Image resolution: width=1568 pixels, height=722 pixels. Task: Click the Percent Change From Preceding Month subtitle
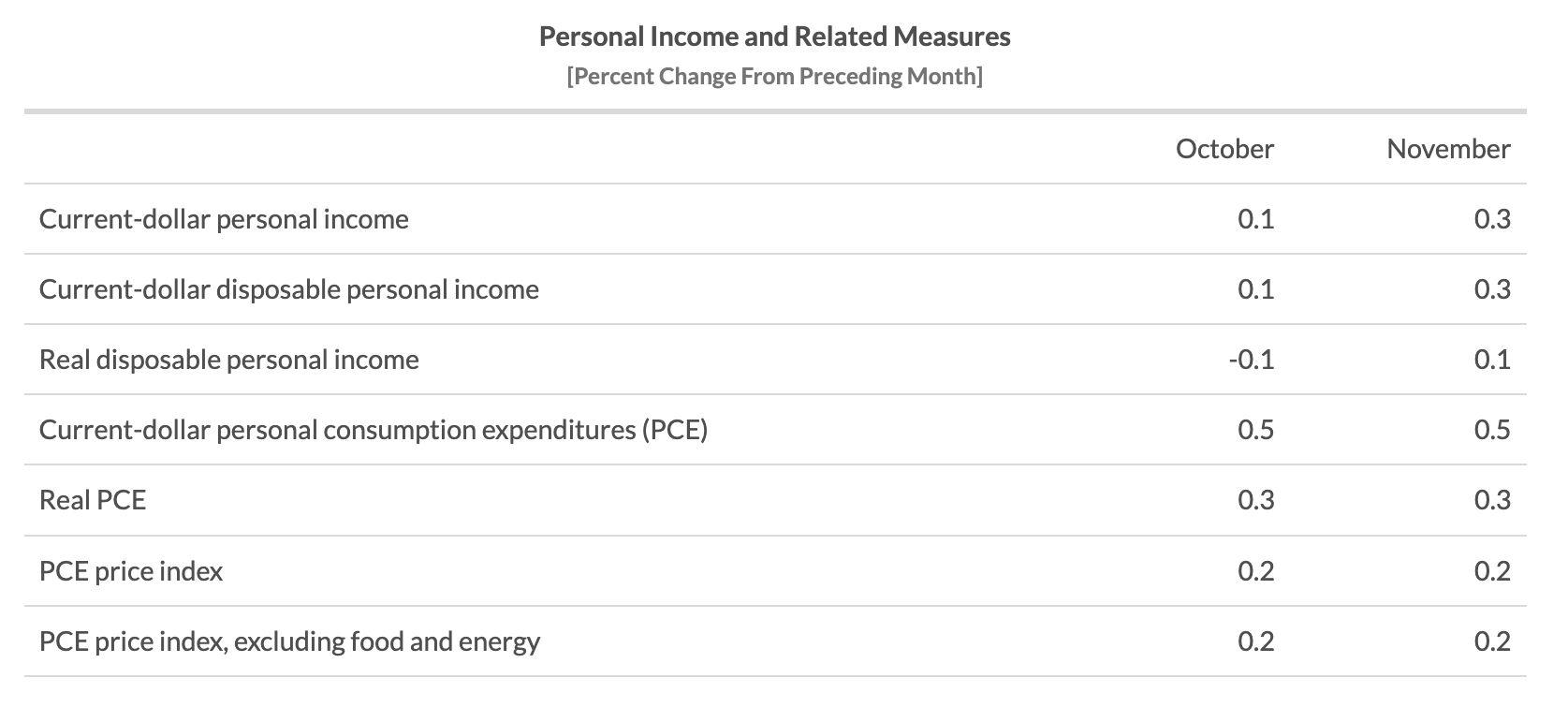[x=774, y=76]
